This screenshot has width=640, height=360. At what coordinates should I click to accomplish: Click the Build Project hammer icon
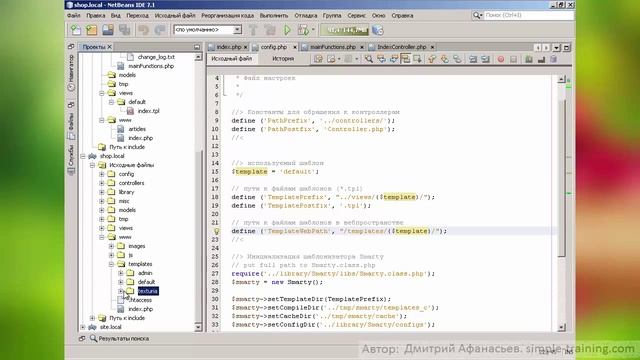pos(253,30)
